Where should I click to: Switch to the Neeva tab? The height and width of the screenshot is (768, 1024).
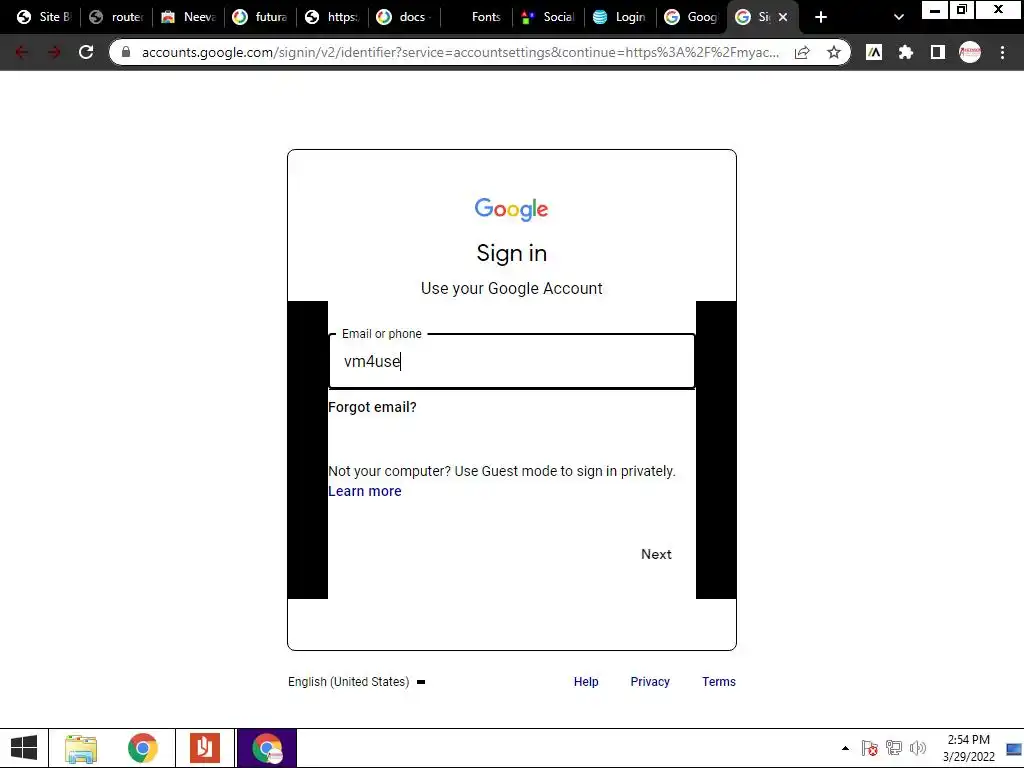coord(188,17)
